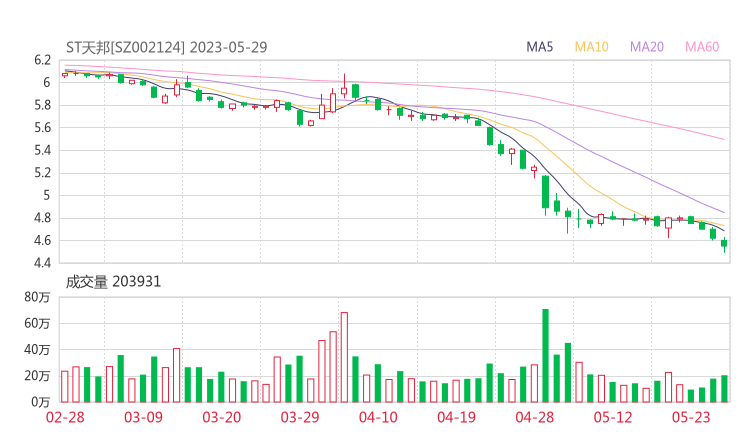Viewport: 740px width, 440px height.
Task: Select the tallest red hollow volume bar
Action: click(x=345, y=357)
